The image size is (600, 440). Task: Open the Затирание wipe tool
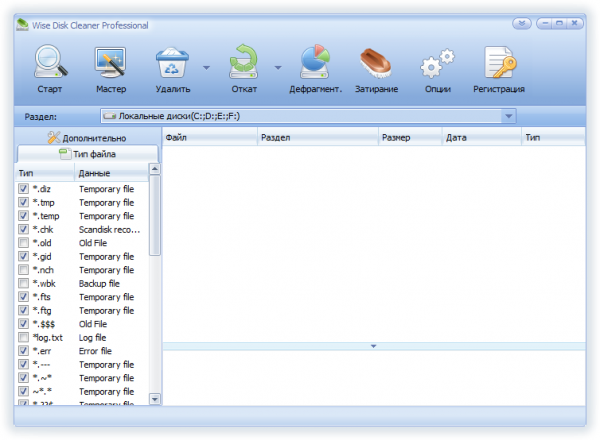(375, 63)
